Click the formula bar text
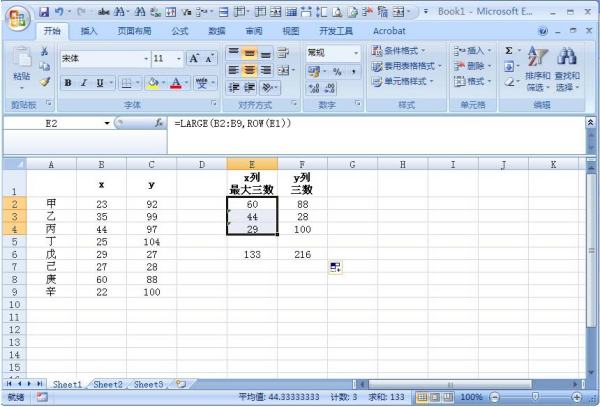This screenshot has height=407, width=600. [x=233, y=123]
